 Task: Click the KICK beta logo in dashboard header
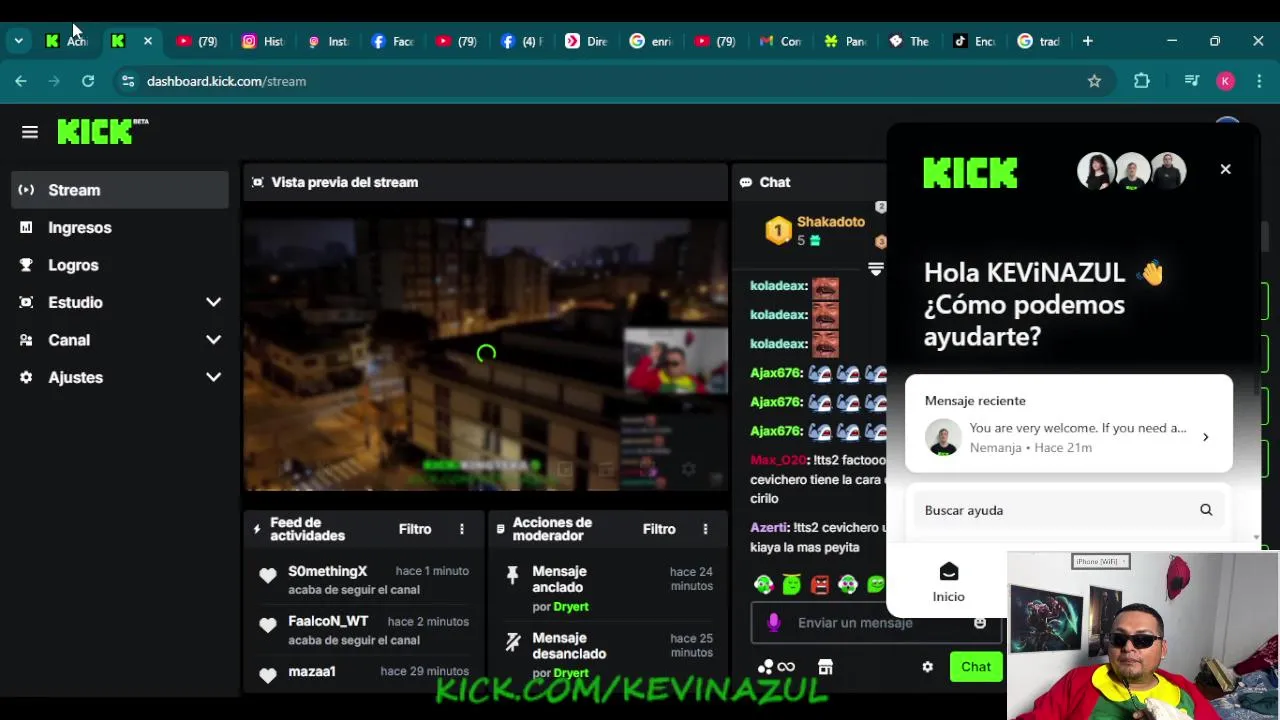click(102, 131)
